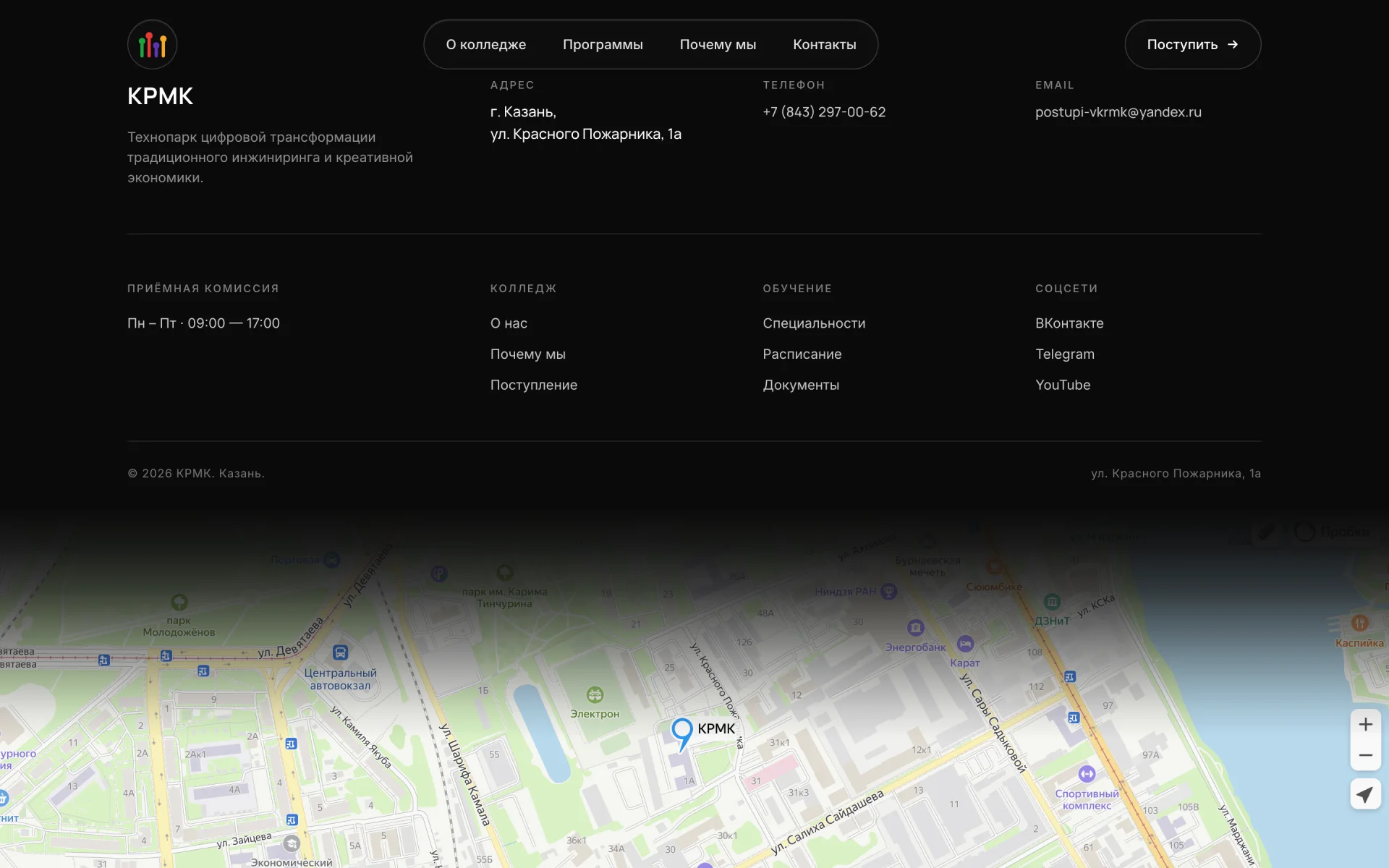1389x868 pixels.
Task: Click the Карат hotel map icon
Action: (x=965, y=644)
